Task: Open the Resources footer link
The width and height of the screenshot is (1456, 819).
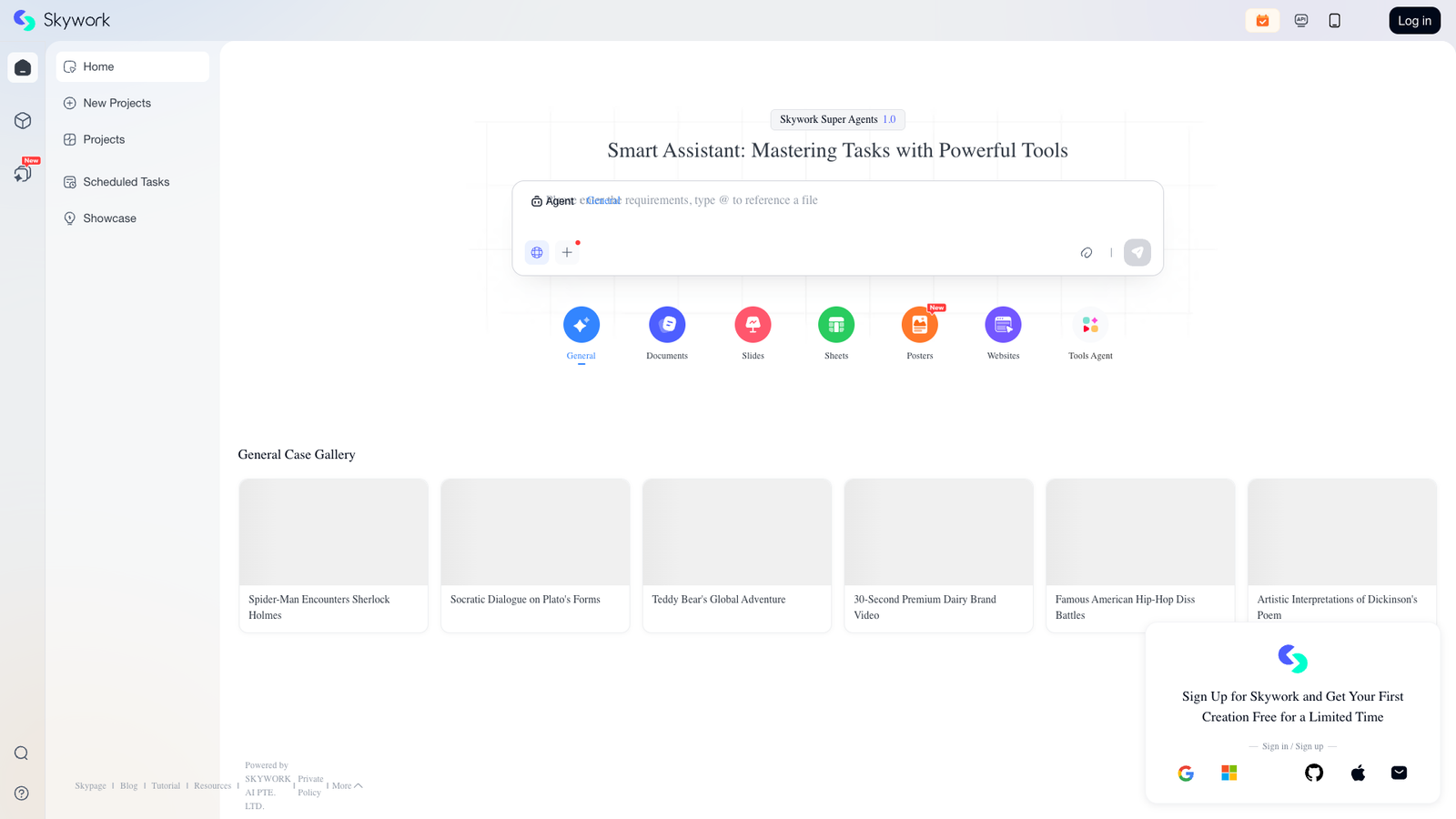Action: (x=213, y=786)
